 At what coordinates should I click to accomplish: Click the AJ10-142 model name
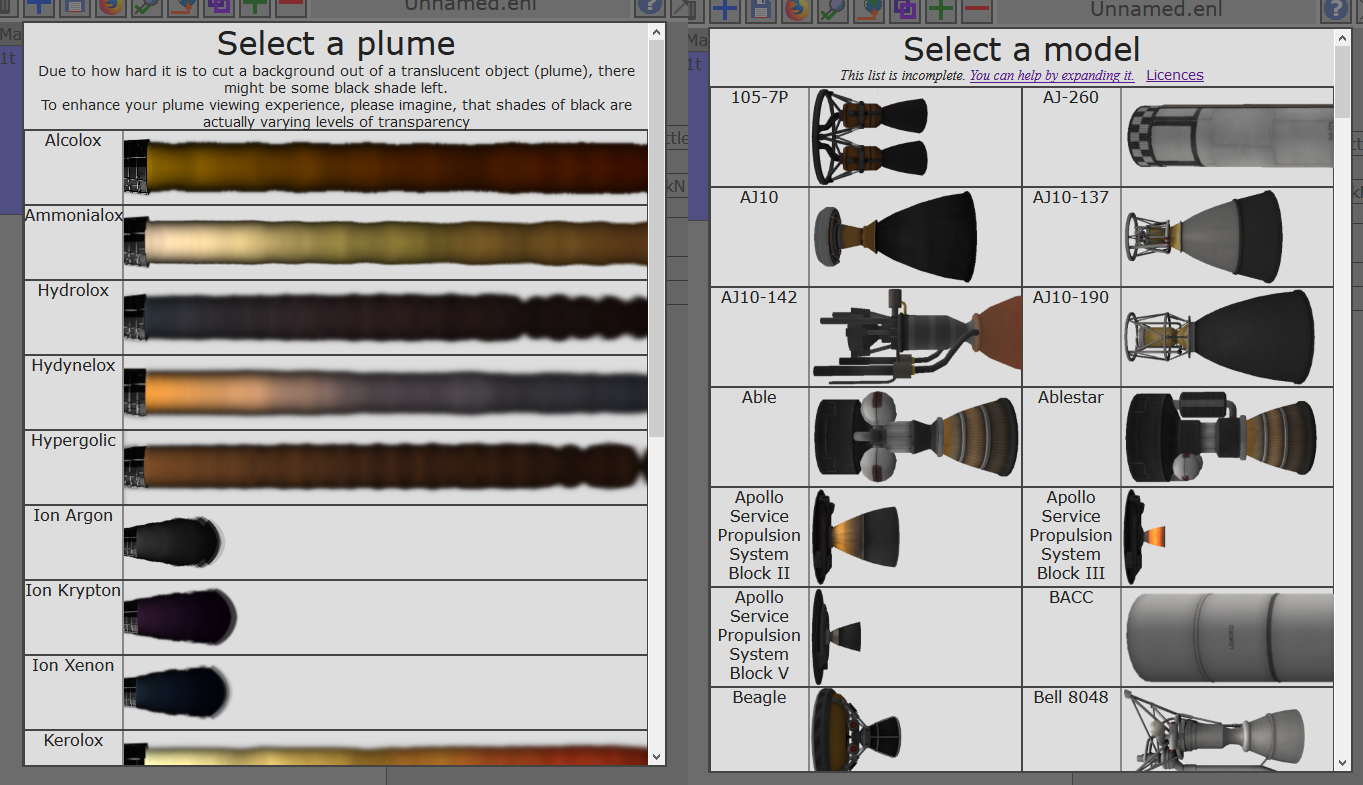[x=759, y=298]
